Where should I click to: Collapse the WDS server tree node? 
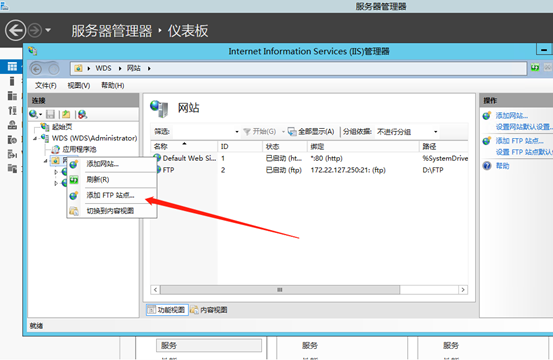[x=35, y=139]
